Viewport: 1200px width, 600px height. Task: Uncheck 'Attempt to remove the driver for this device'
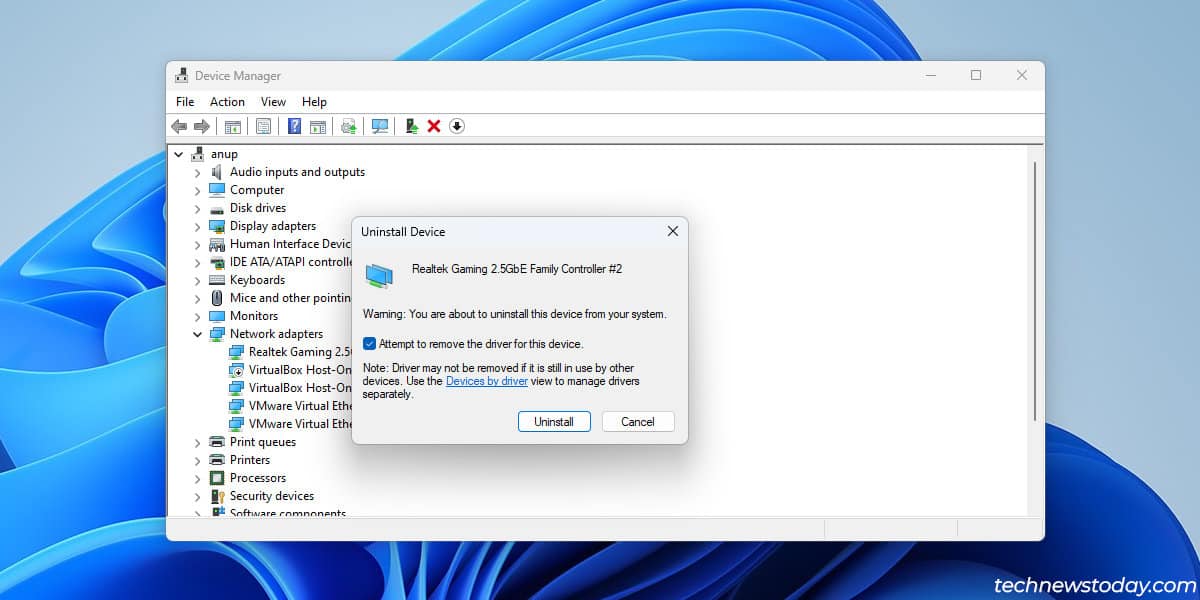[x=369, y=343]
